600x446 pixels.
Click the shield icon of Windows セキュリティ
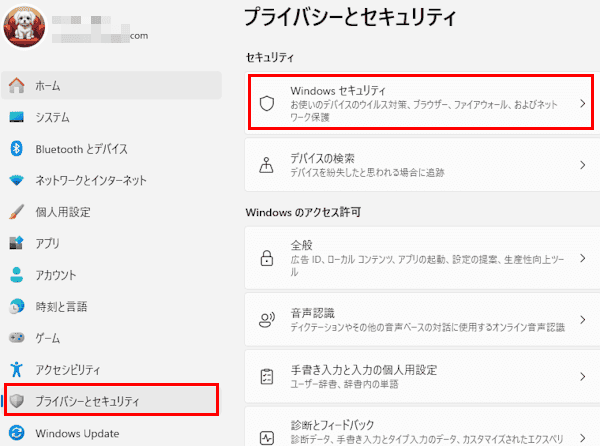pos(267,103)
